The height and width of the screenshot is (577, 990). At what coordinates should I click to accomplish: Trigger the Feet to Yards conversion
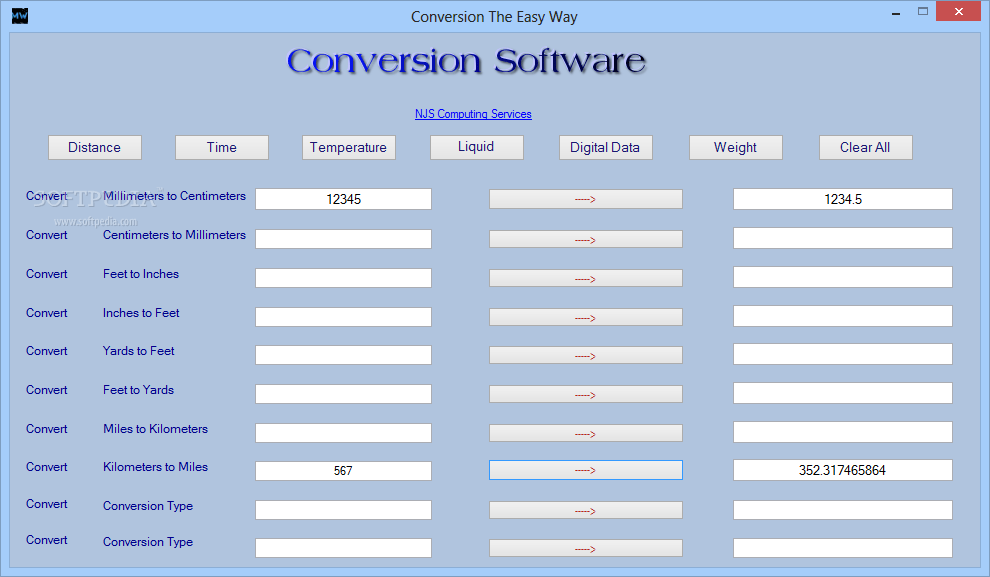click(585, 393)
